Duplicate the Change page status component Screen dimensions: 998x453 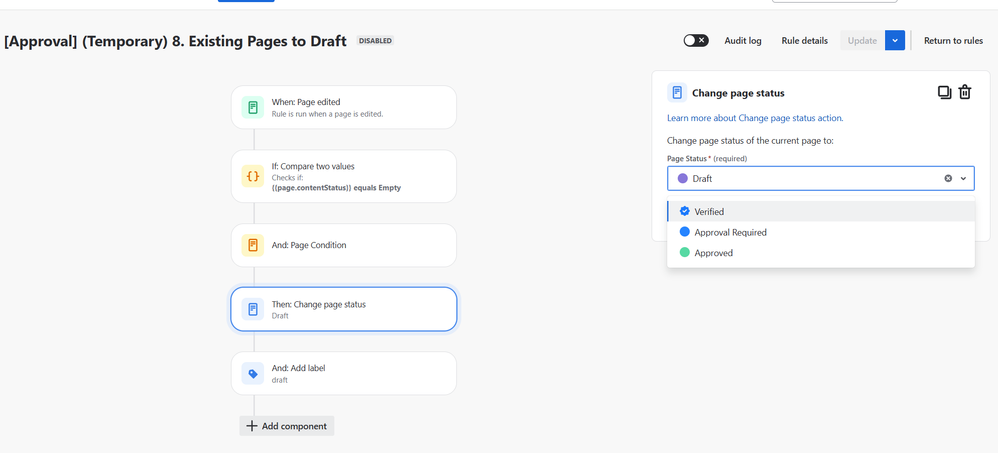coord(944,93)
